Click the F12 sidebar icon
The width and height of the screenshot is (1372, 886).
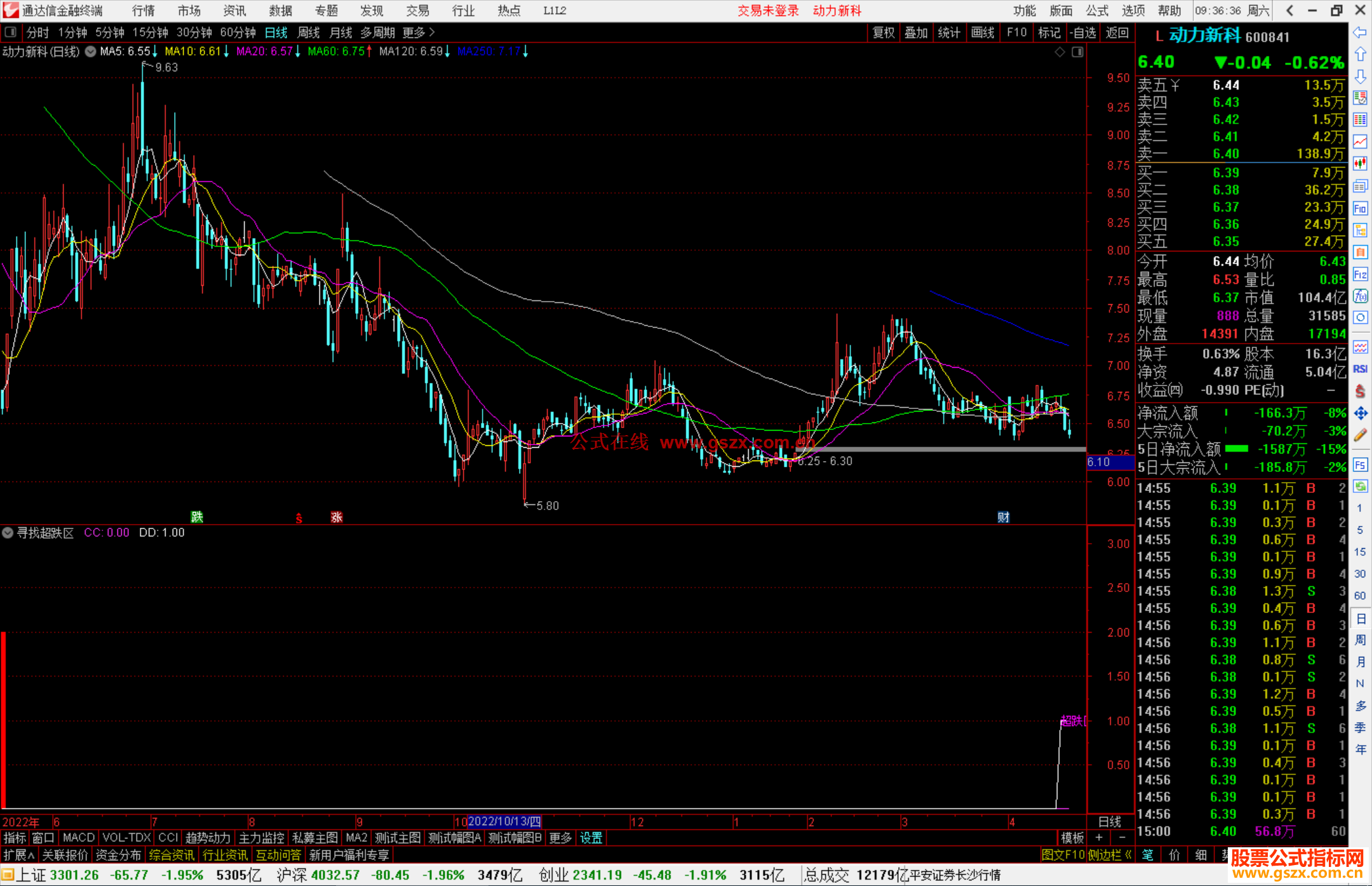tap(1360, 274)
